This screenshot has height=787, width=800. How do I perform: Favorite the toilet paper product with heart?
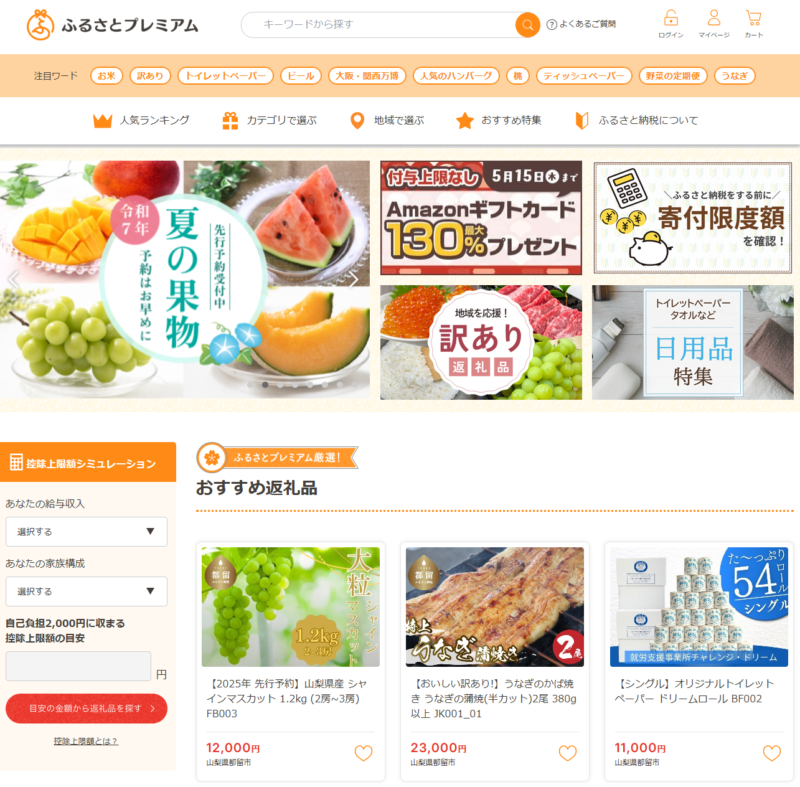click(x=771, y=753)
